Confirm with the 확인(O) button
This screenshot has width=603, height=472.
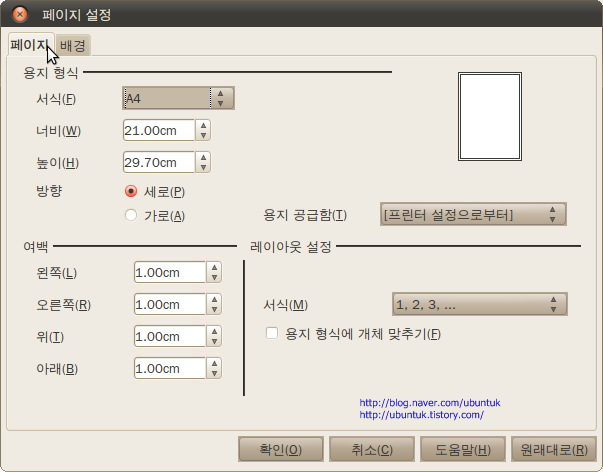[x=281, y=449]
